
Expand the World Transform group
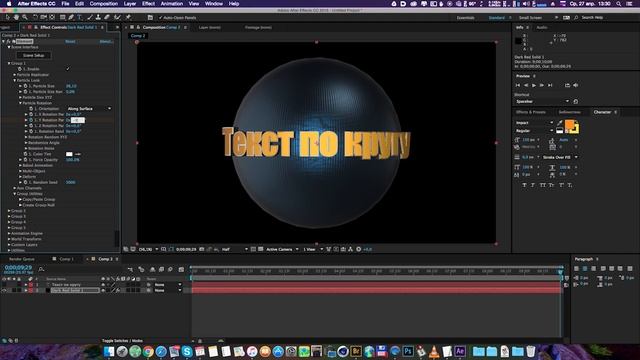point(9,239)
